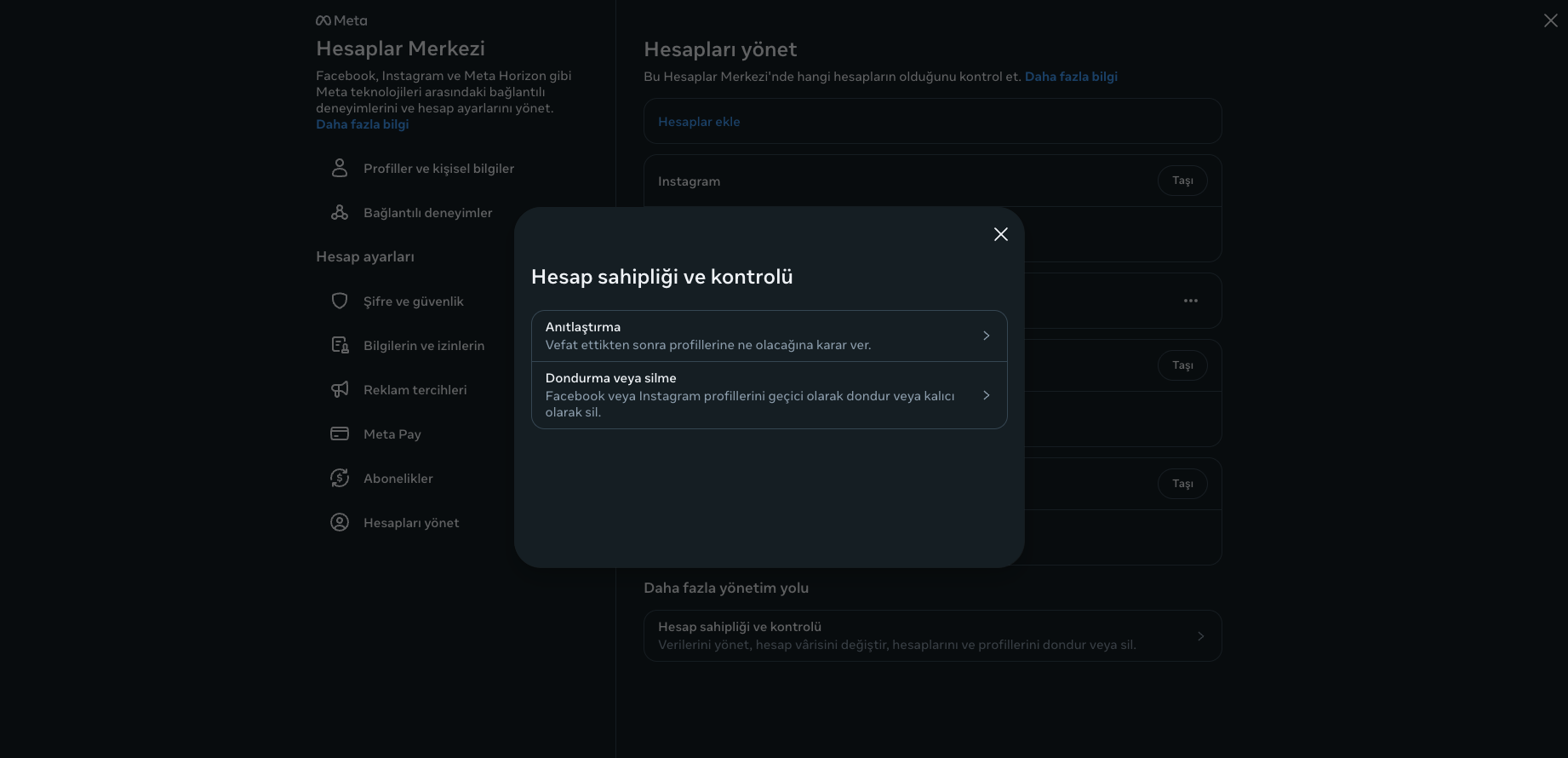Image resolution: width=1568 pixels, height=758 pixels.
Task: Click the Bağlantılı deneyimler connected nodes icon
Action: click(x=340, y=212)
